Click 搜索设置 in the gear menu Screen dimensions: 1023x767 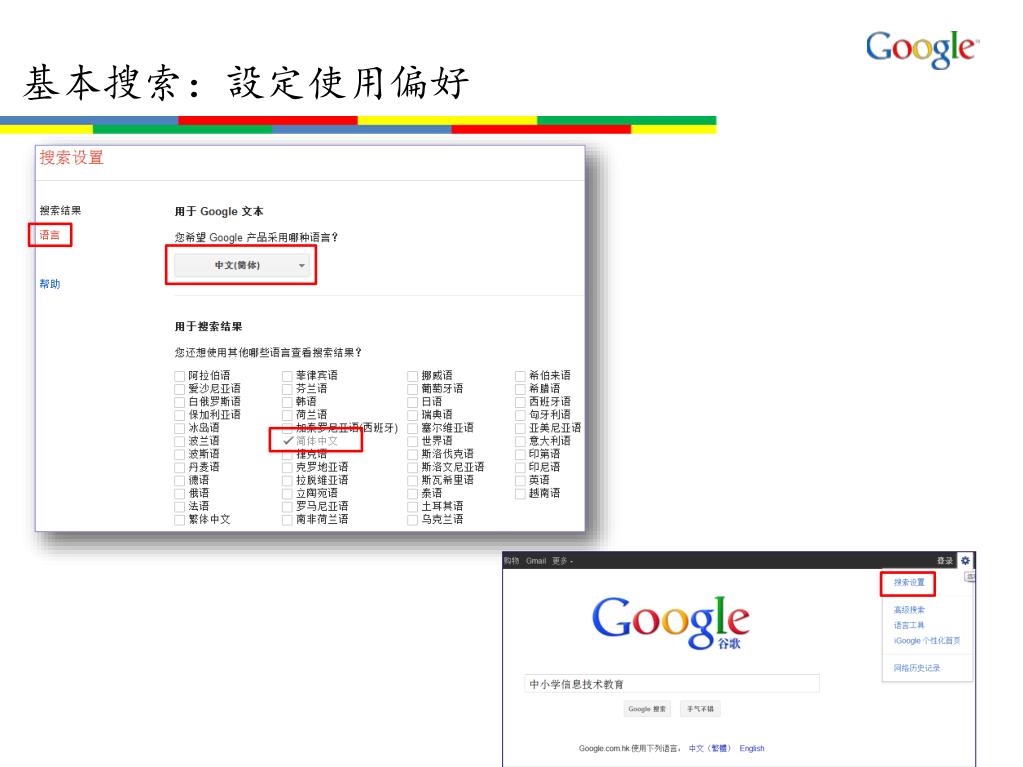point(909,582)
